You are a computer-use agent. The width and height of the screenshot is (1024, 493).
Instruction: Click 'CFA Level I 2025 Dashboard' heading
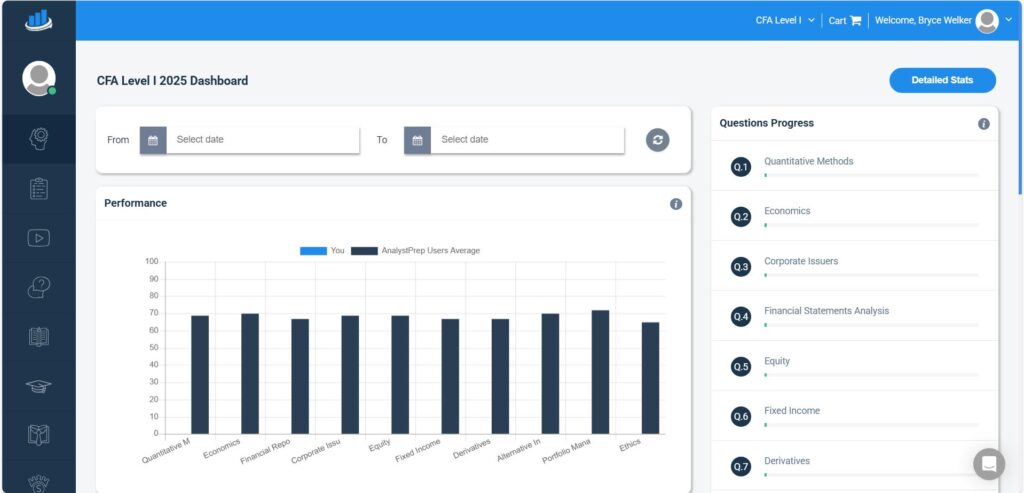(x=172, y=81)
